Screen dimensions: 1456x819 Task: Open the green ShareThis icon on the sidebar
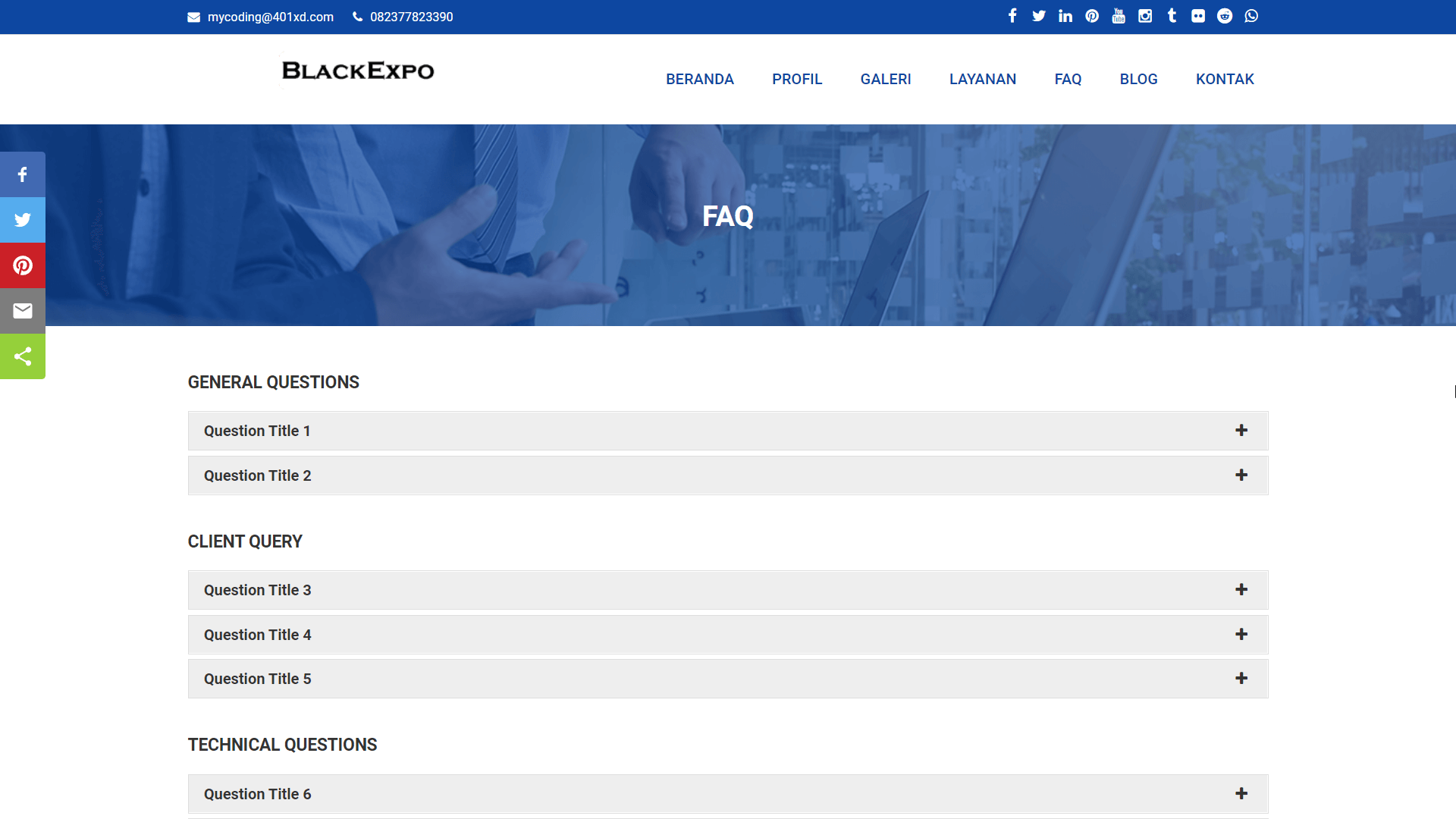(23, 356)
